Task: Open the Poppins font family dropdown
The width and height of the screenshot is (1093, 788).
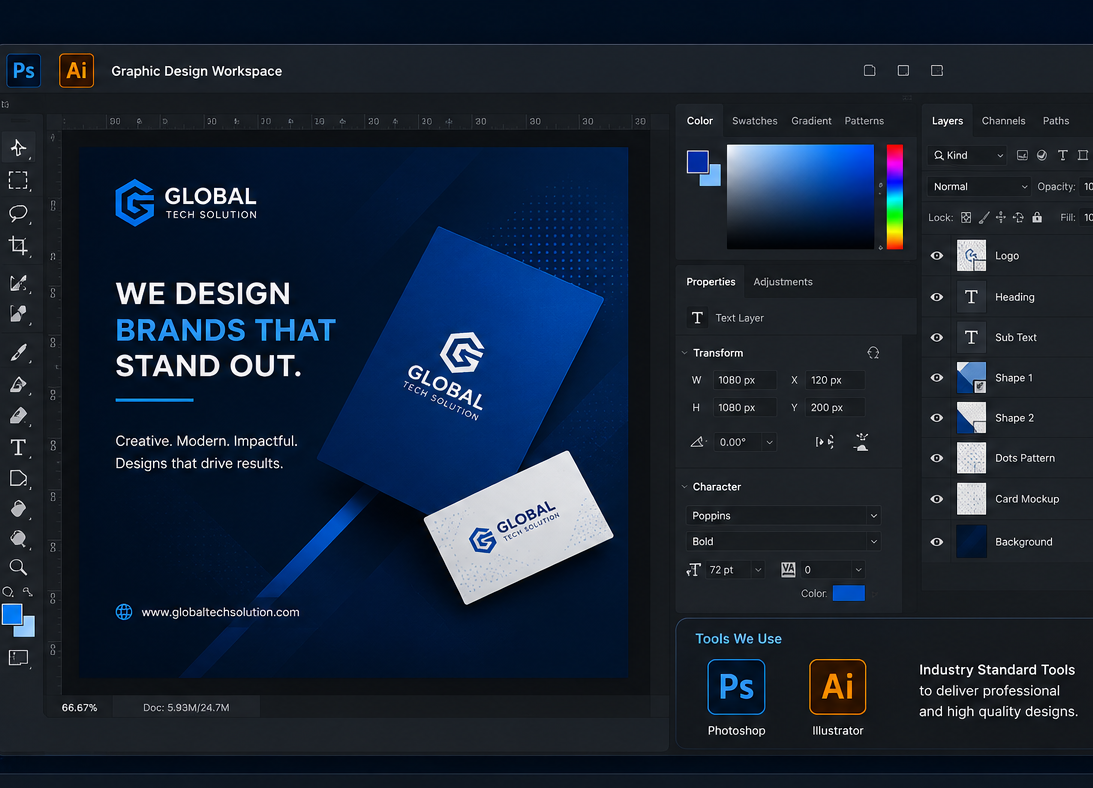Action: pos(784,515)
